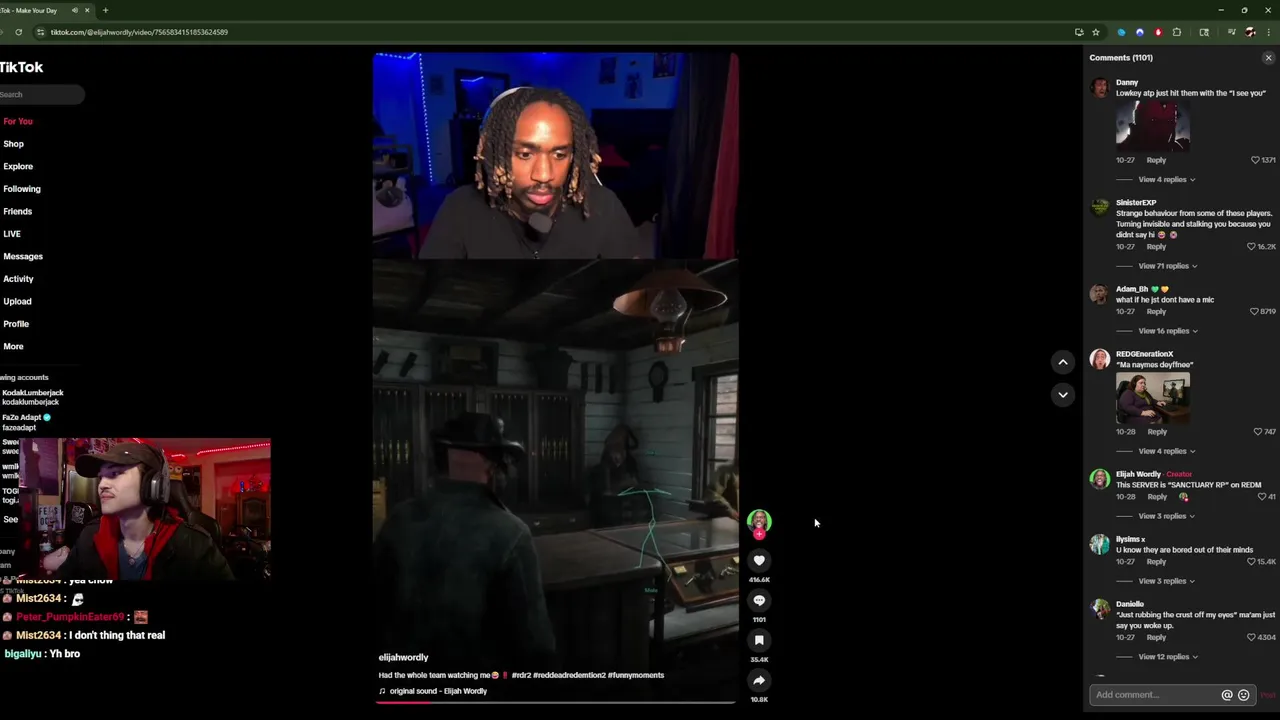Like Adam_Bh's comment heart icon

1254,312
